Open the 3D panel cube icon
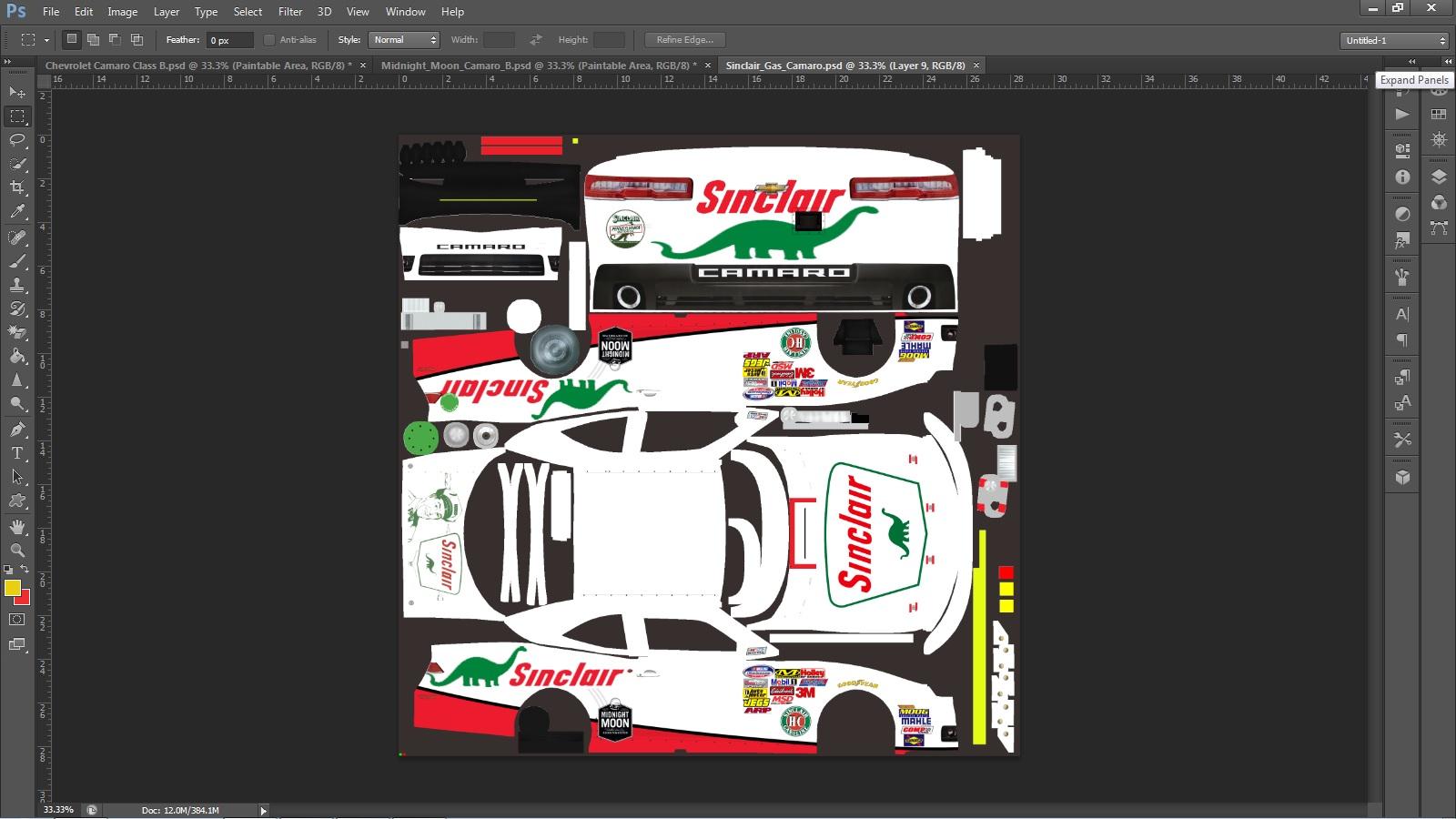This screenshot has width=1456, height=819. [1402, 477]
